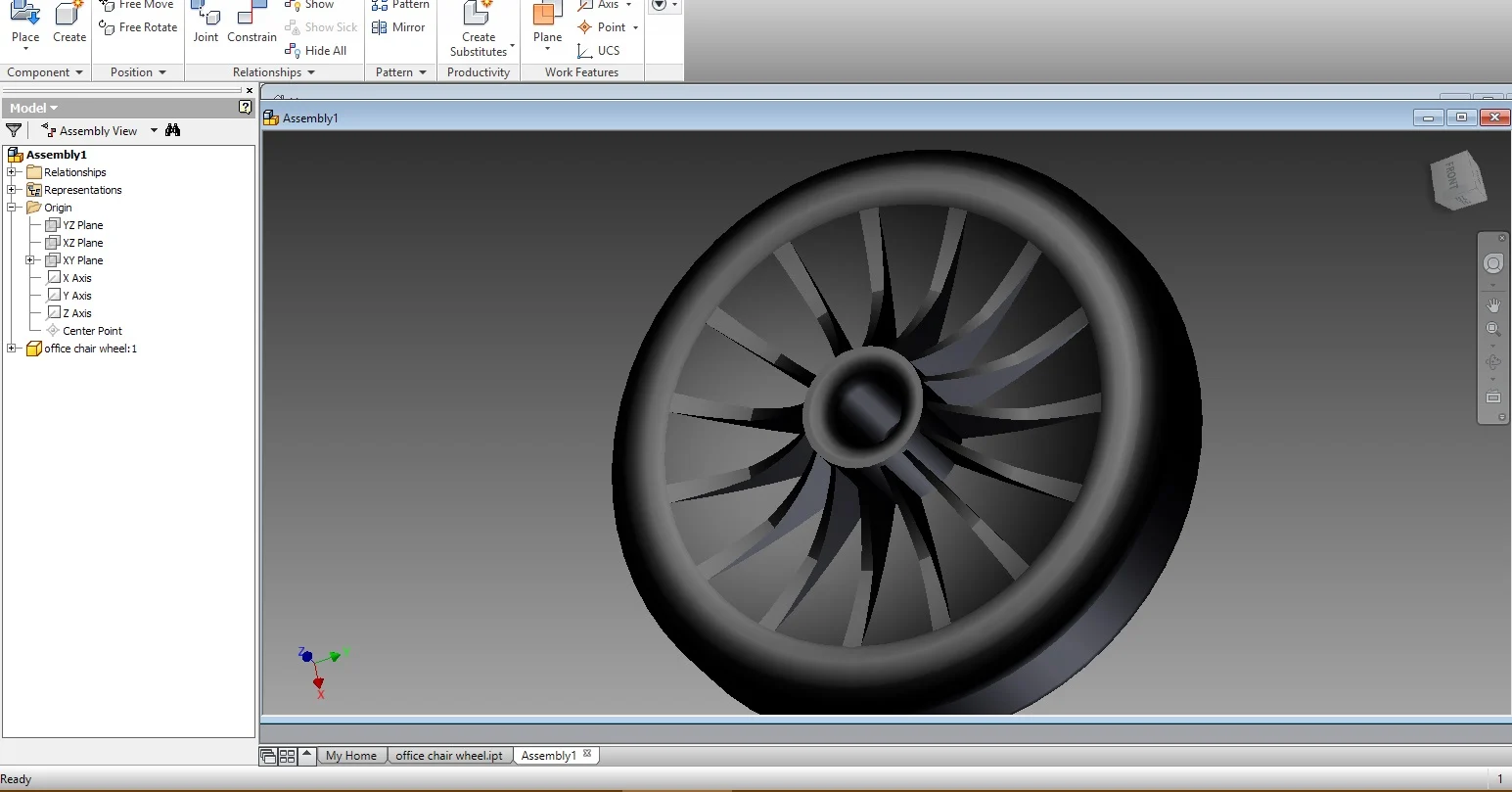Expand office chair wheel:1 component
Screen dimensions: 1512x792
tap(12, 349)
